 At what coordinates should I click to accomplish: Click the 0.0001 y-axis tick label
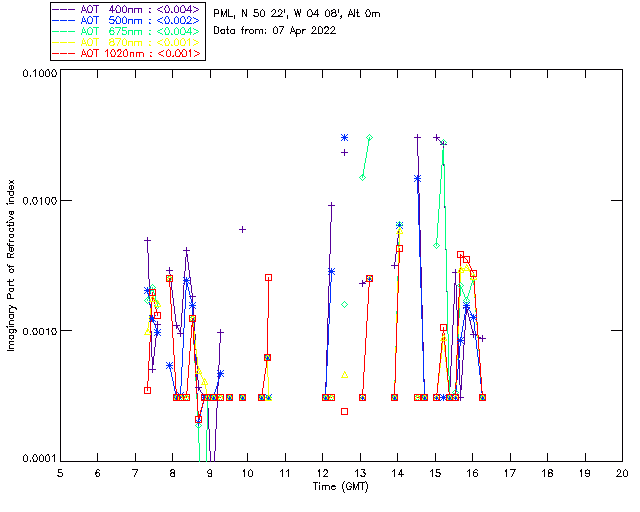(x=37, y=459)
